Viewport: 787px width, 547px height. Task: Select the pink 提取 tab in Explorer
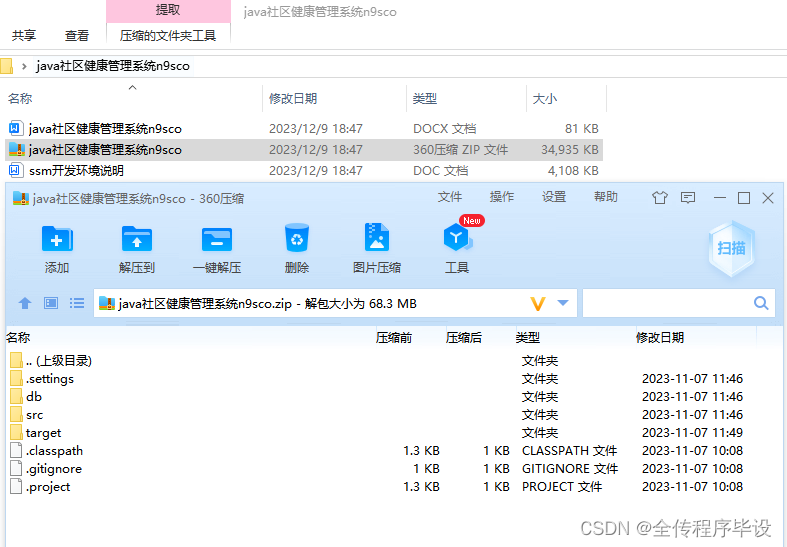coord(168,11)
